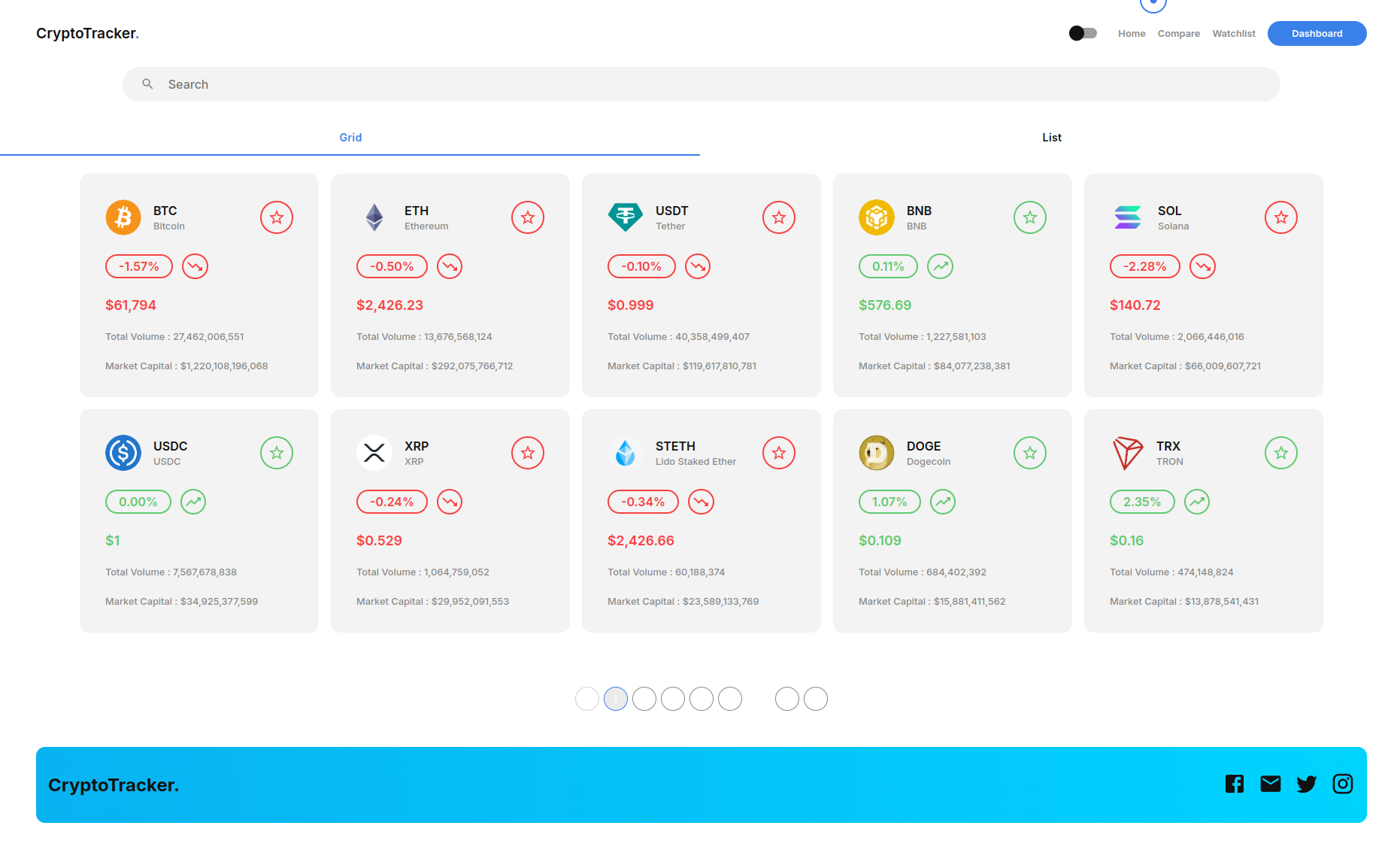
Task: Click uptrend arrow icon on TRX card
Action: 1197,502
